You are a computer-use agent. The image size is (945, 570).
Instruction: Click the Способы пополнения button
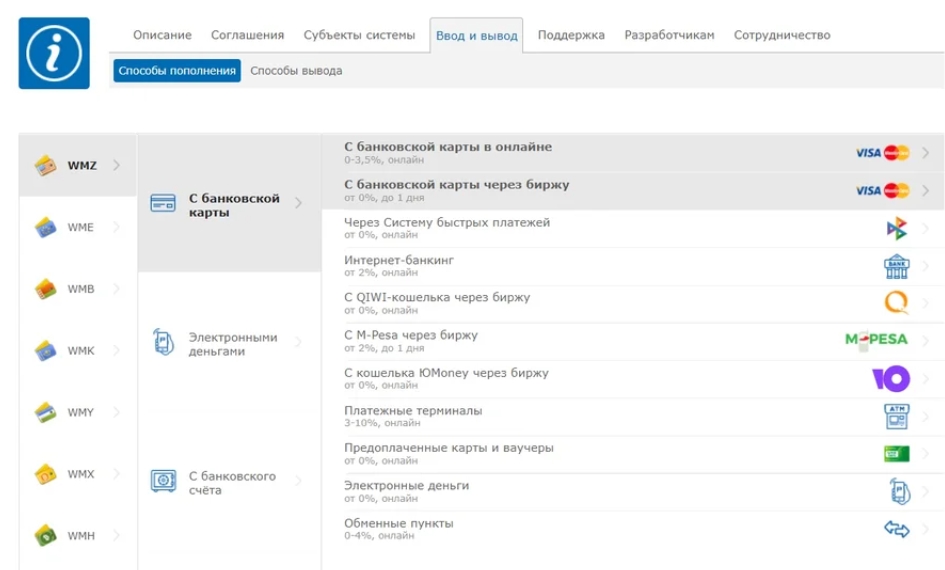point(177,70)
